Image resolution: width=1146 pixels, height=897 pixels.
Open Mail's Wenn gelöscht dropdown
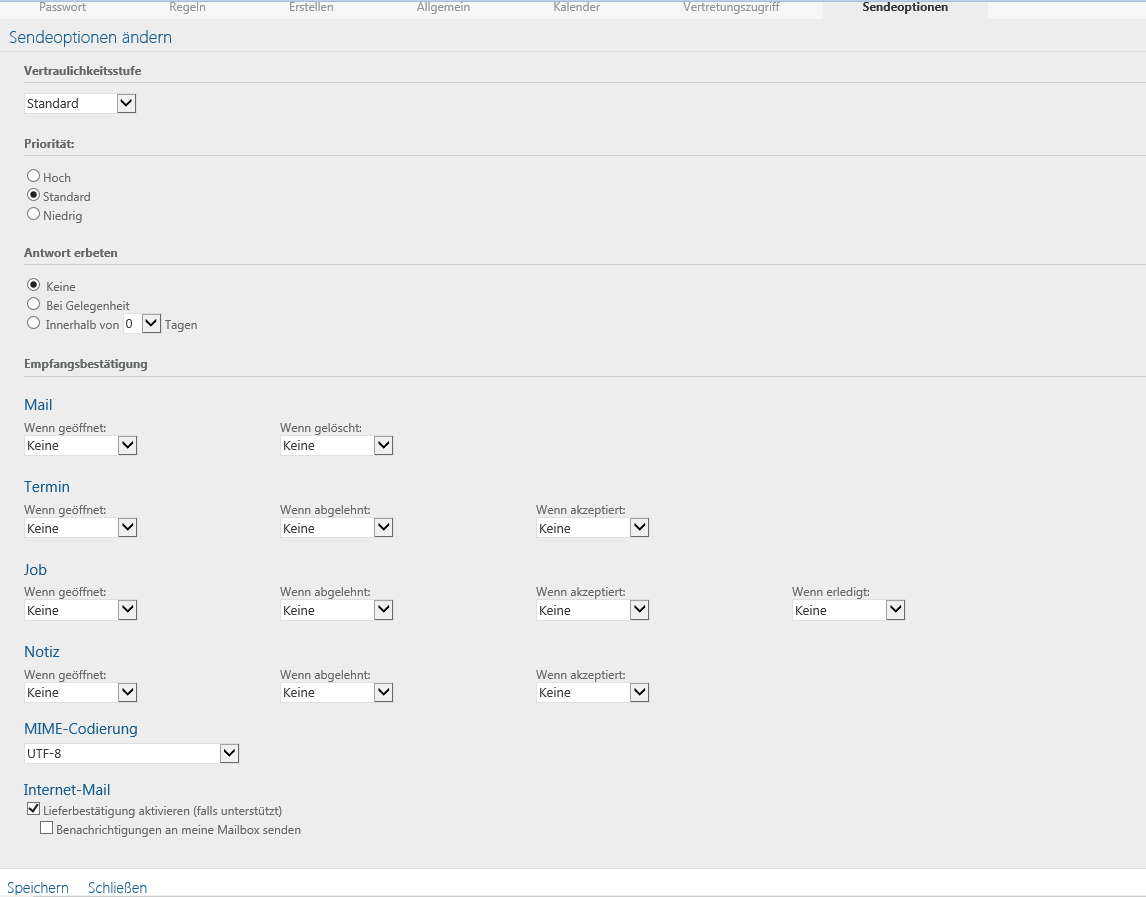coord(382,445)
